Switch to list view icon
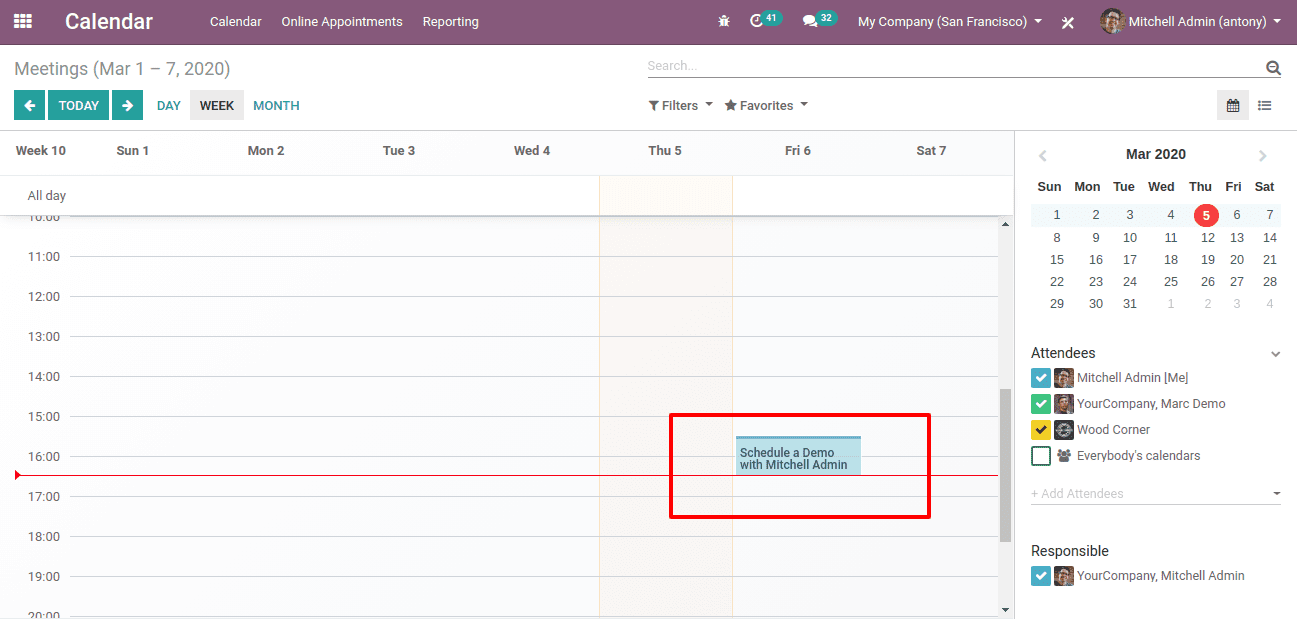 coord(1265,105)
